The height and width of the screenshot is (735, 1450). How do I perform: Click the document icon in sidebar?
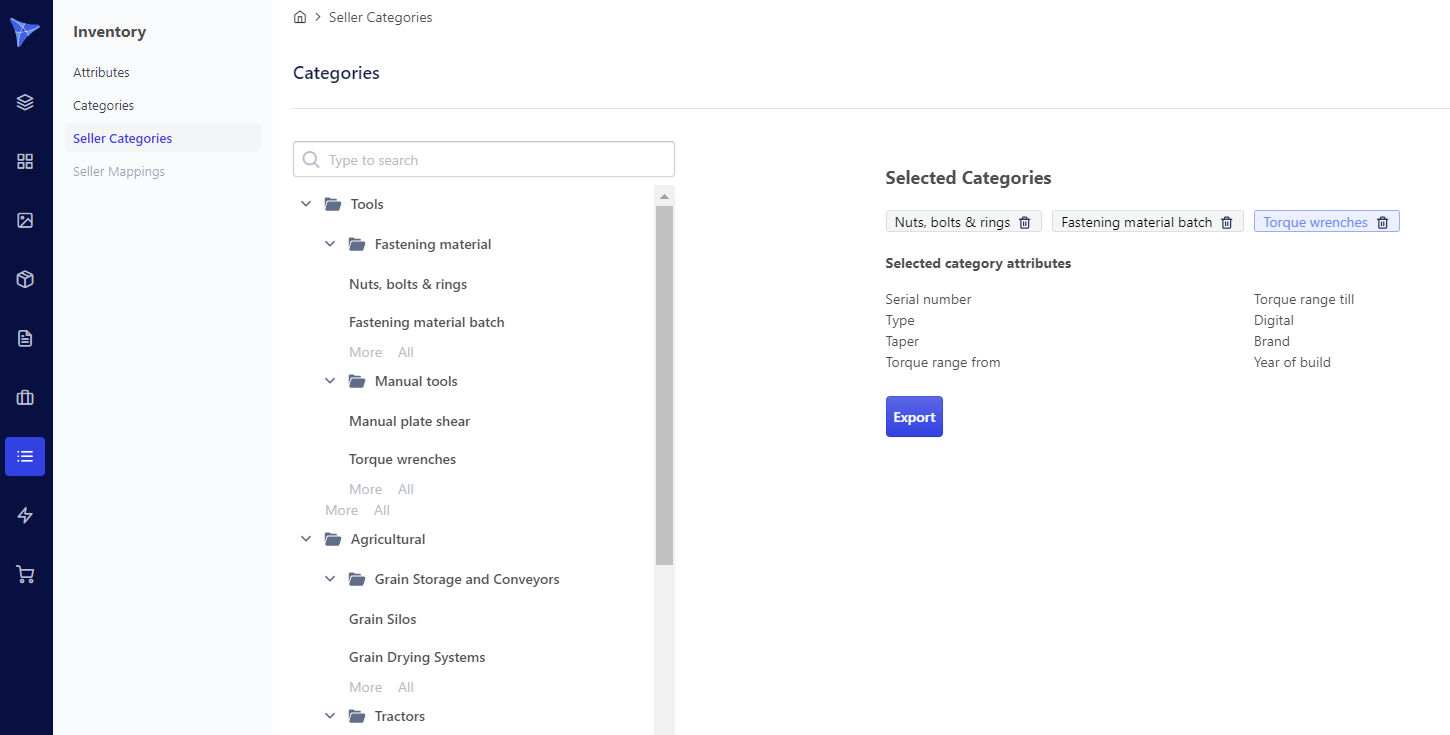(x=25, y=338)
